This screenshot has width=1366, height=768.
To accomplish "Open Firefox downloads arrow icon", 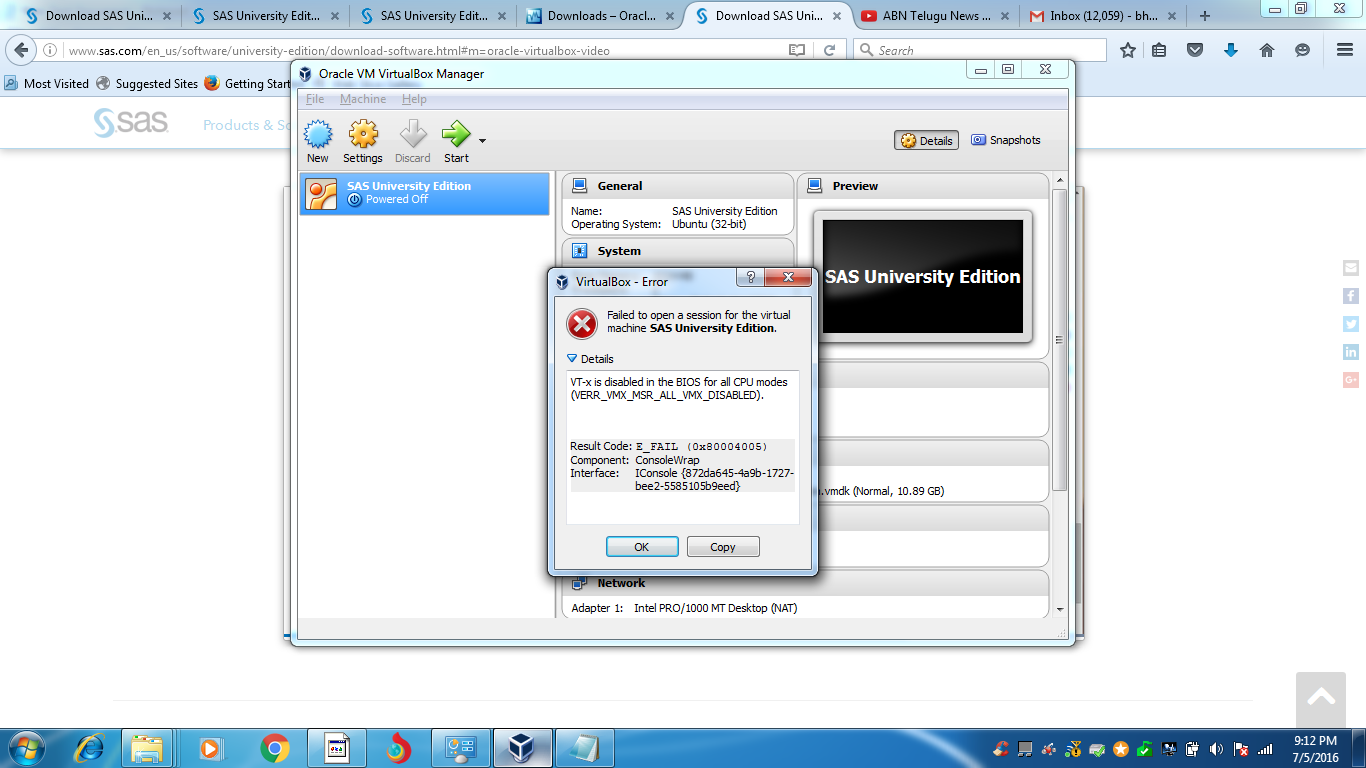I will (1231, 50).
